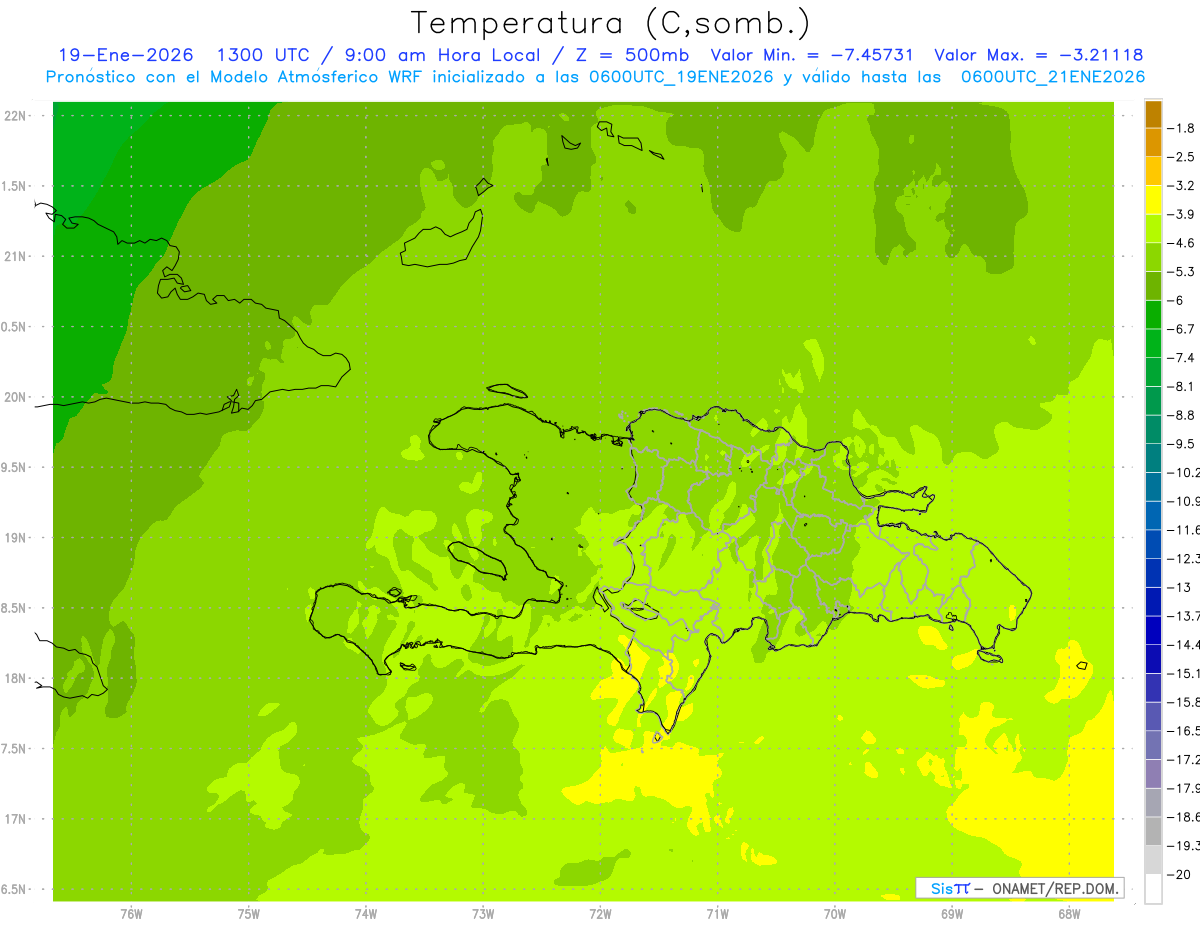Click the 'SisTT - ONAMET/REP.DOM.' logo box
This screenshot has width=1200, height=927.
click(1019, 888)
